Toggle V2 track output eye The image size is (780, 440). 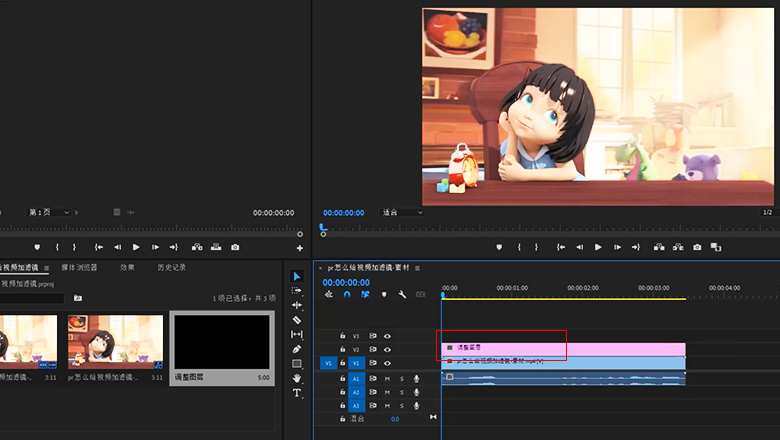(x=387, y=350)
